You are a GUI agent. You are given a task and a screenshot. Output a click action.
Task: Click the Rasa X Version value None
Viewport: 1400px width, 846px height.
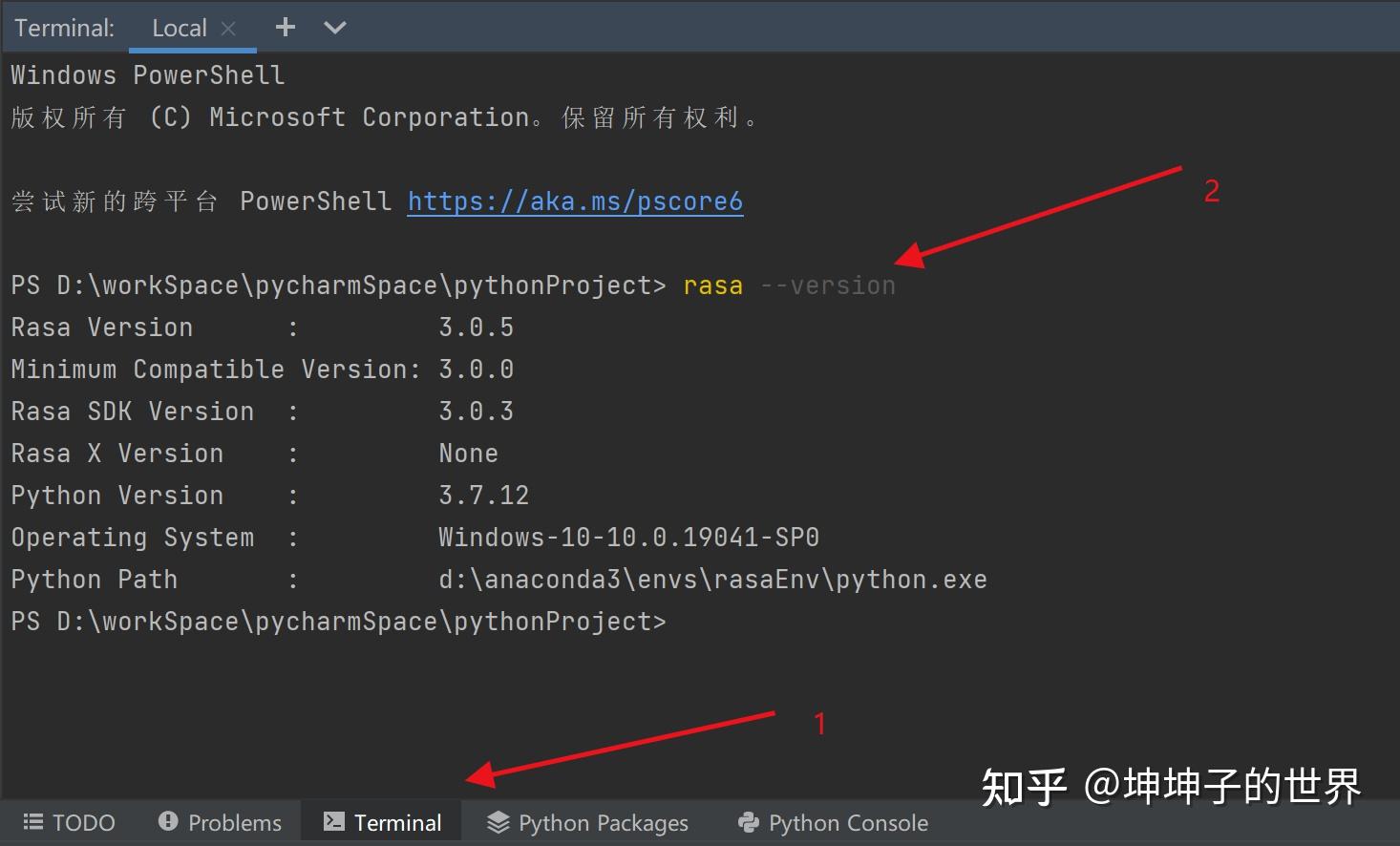(x=468, y=454)
